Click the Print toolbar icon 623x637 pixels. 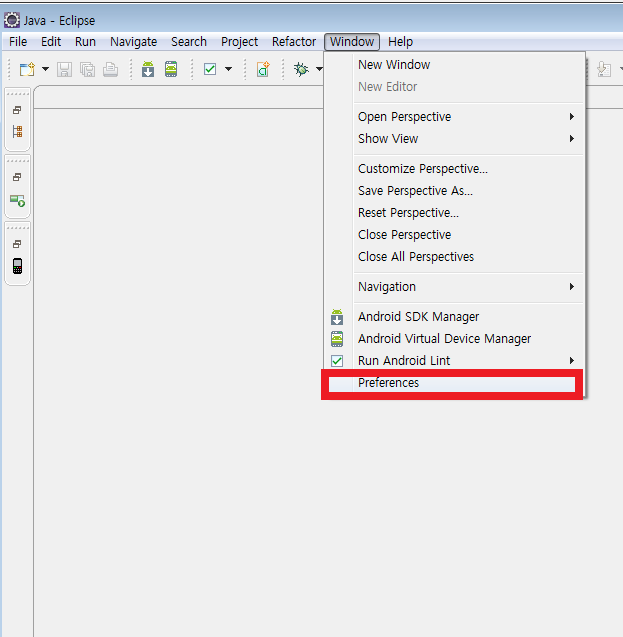[x=110, y=69]
